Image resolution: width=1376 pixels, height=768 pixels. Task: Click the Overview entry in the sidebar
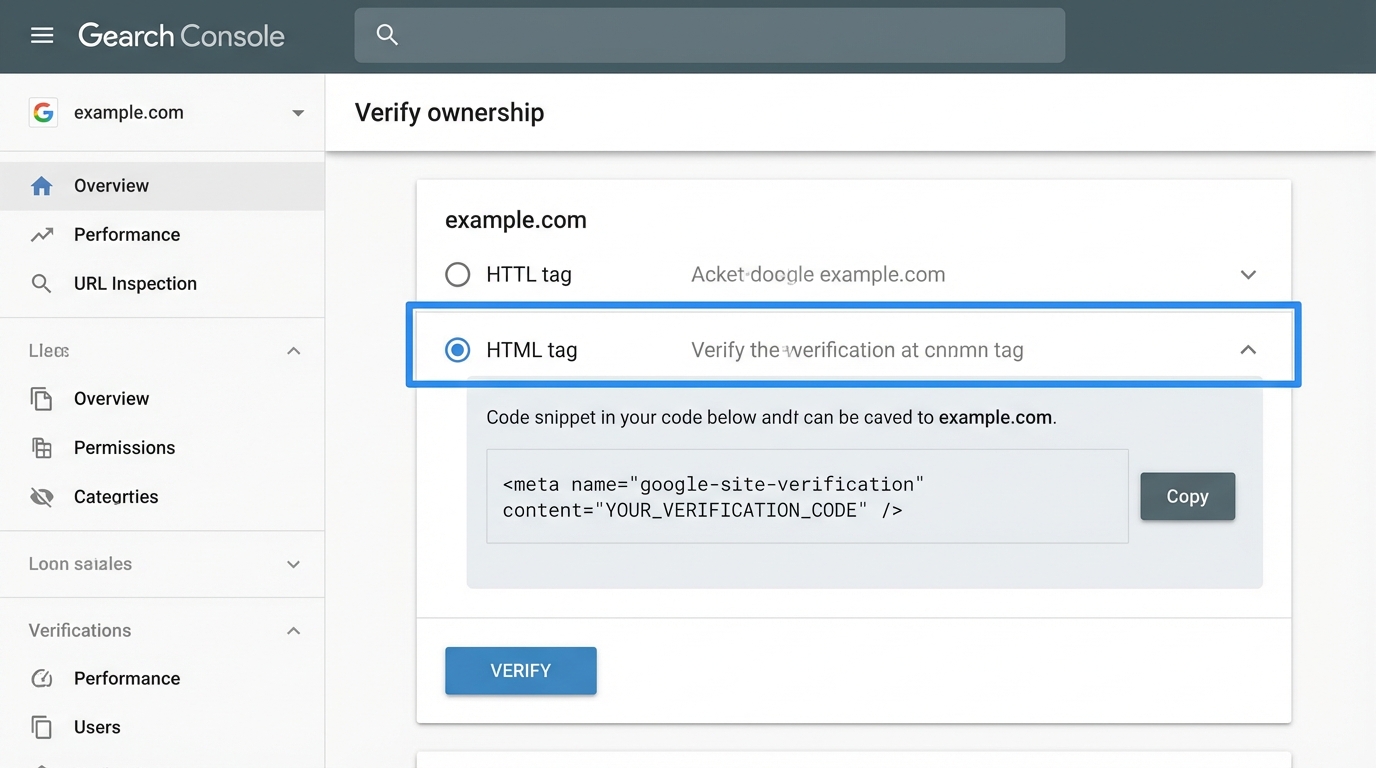[x=110, y=185]
